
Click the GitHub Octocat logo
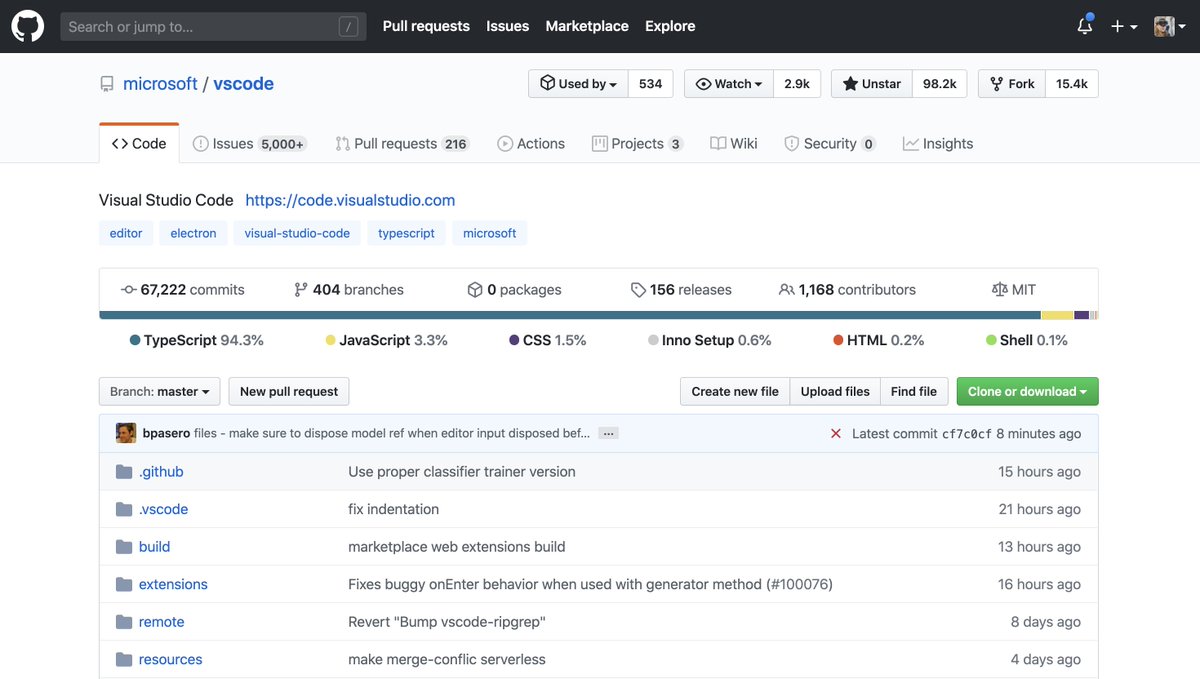point(27,26)
